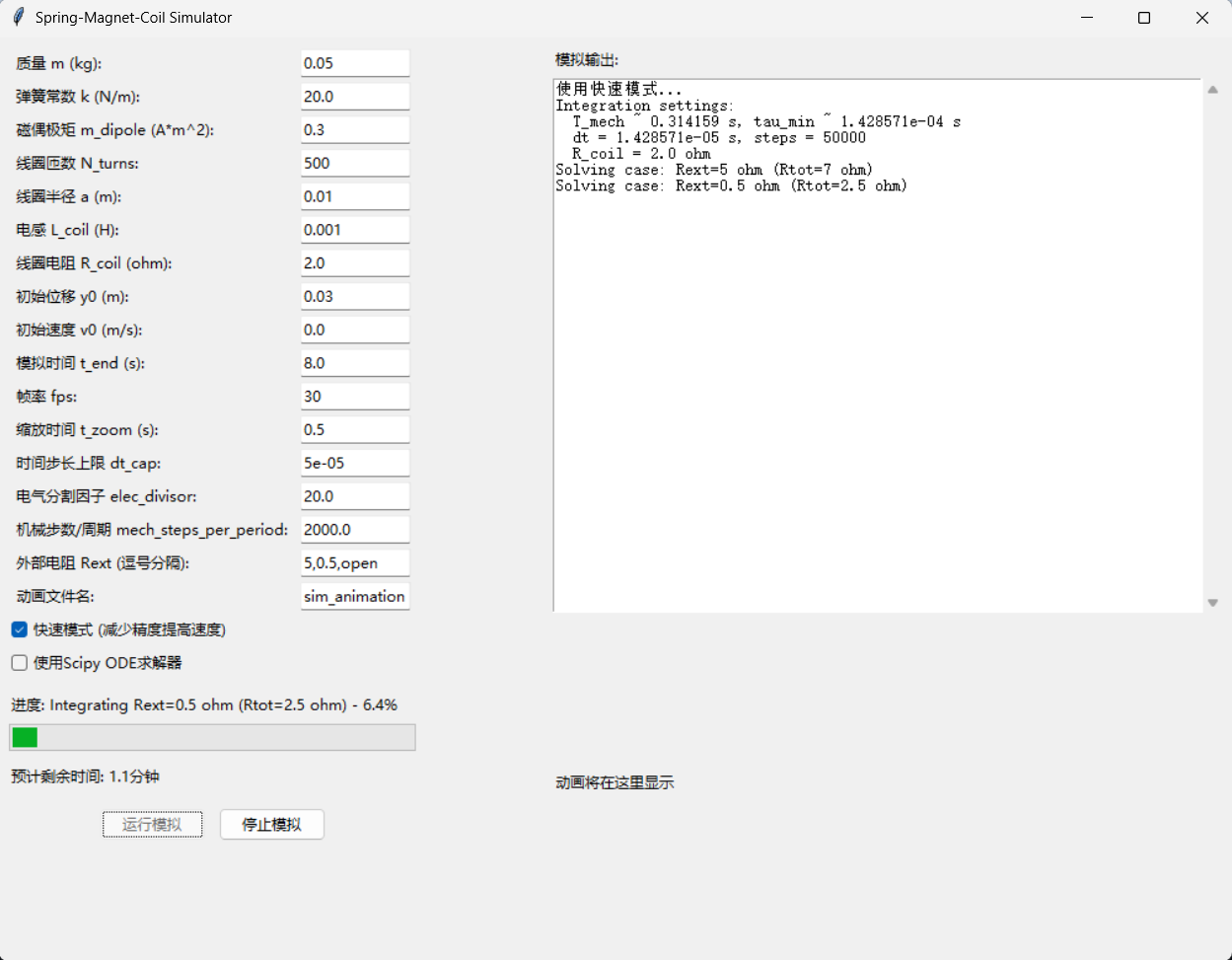
Task: Click 'Solving case: Rext=0.5 ohm' line
Action: tap(731, 185)
